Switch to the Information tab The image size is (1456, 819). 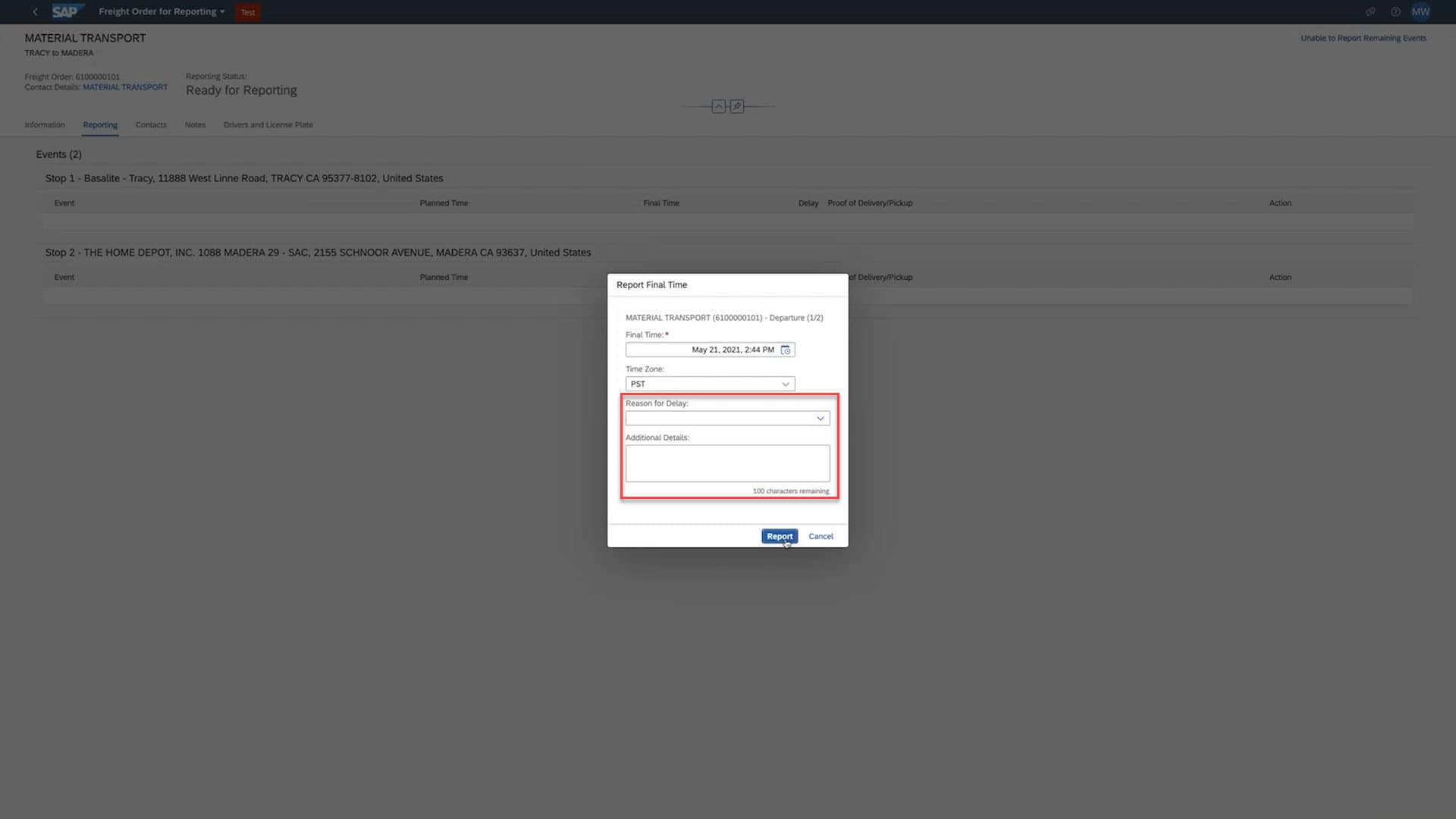[45, 124]
